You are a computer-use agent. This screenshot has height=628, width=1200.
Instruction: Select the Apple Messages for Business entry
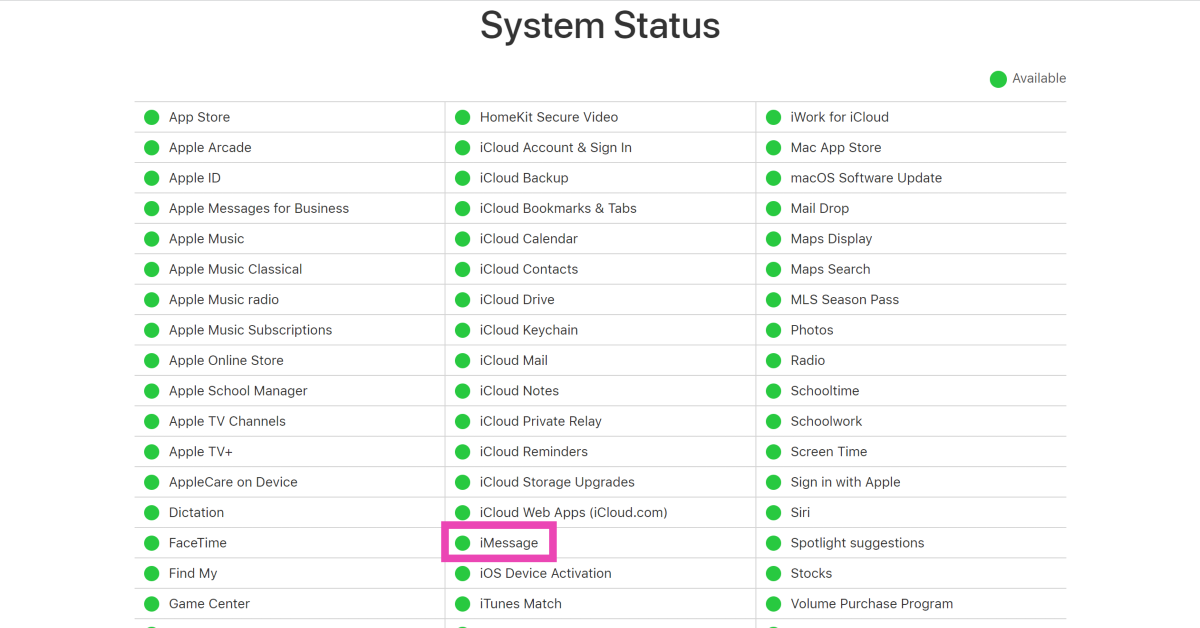pyautogui.click(x=259, y=208)
